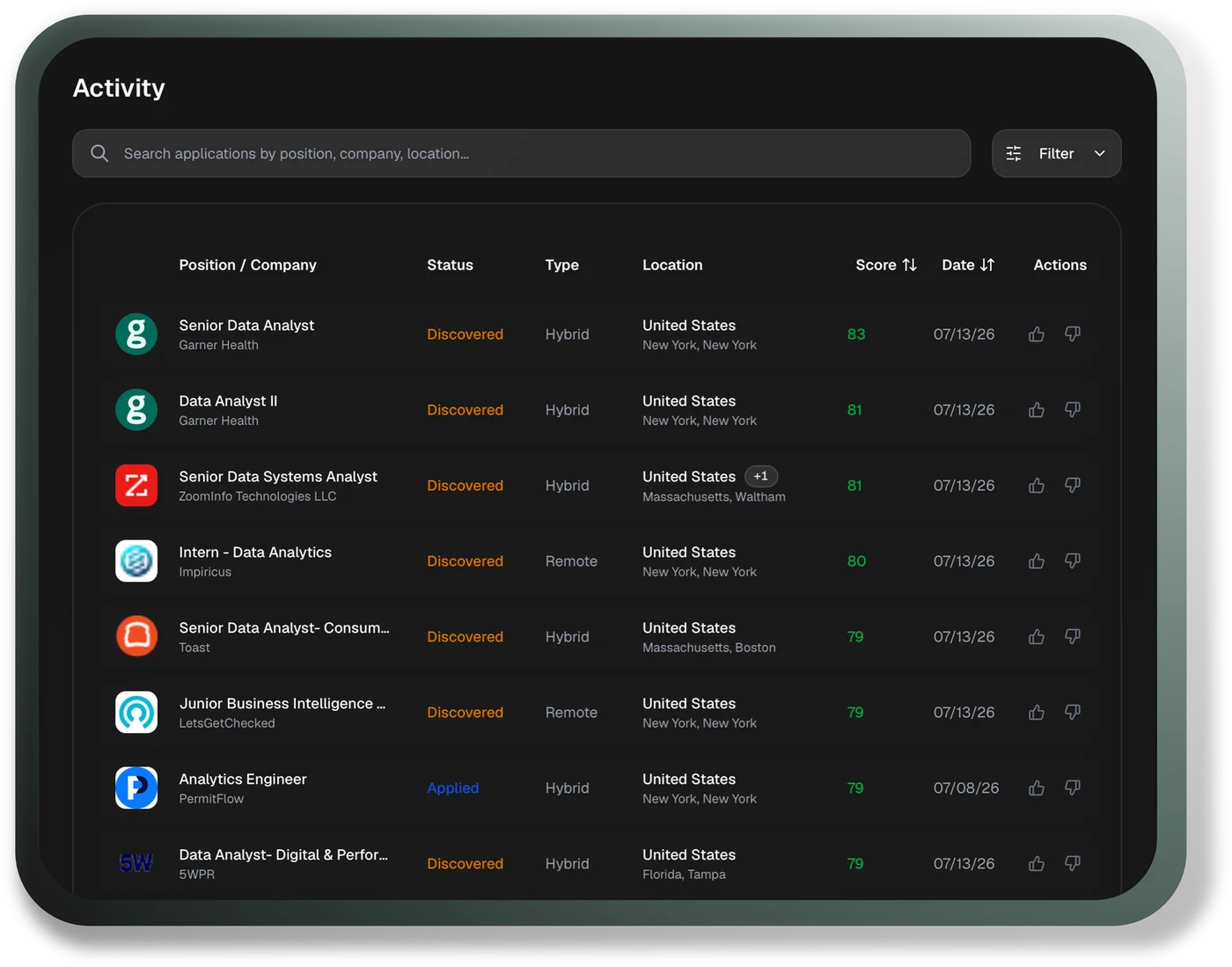Click the Massachusetts, Waltham location
This screenshot has width=1232, height=967.
point(714,497)
